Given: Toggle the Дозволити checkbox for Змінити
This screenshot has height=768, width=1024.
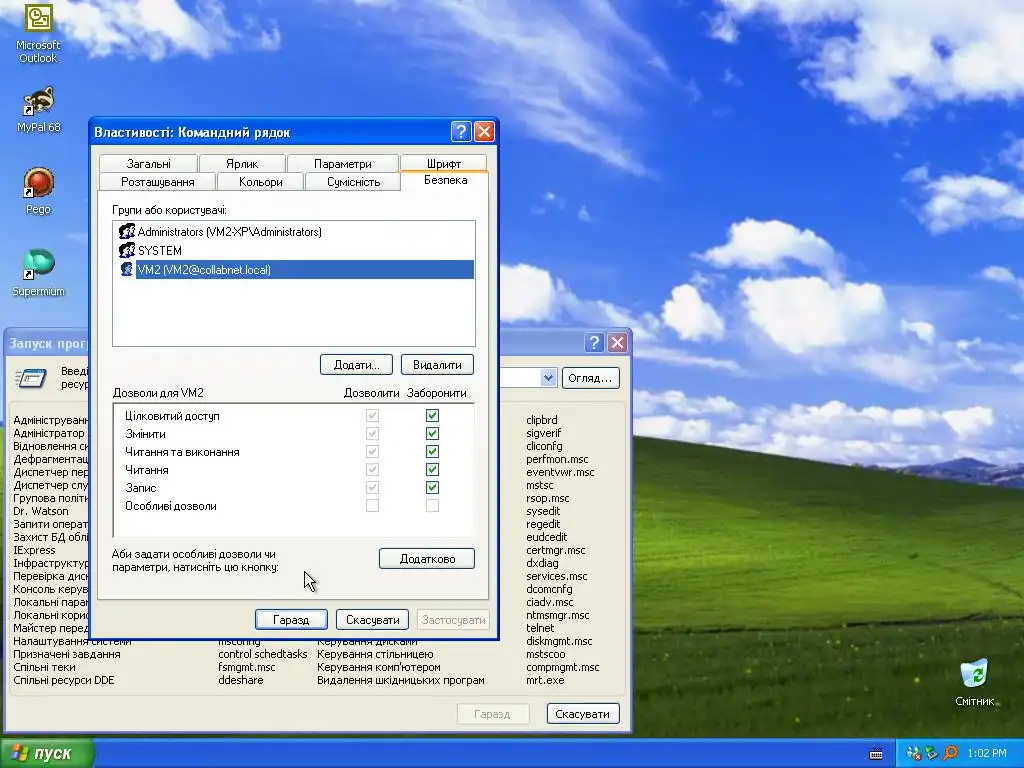Looking at the screenshot, I should (372, 434).
